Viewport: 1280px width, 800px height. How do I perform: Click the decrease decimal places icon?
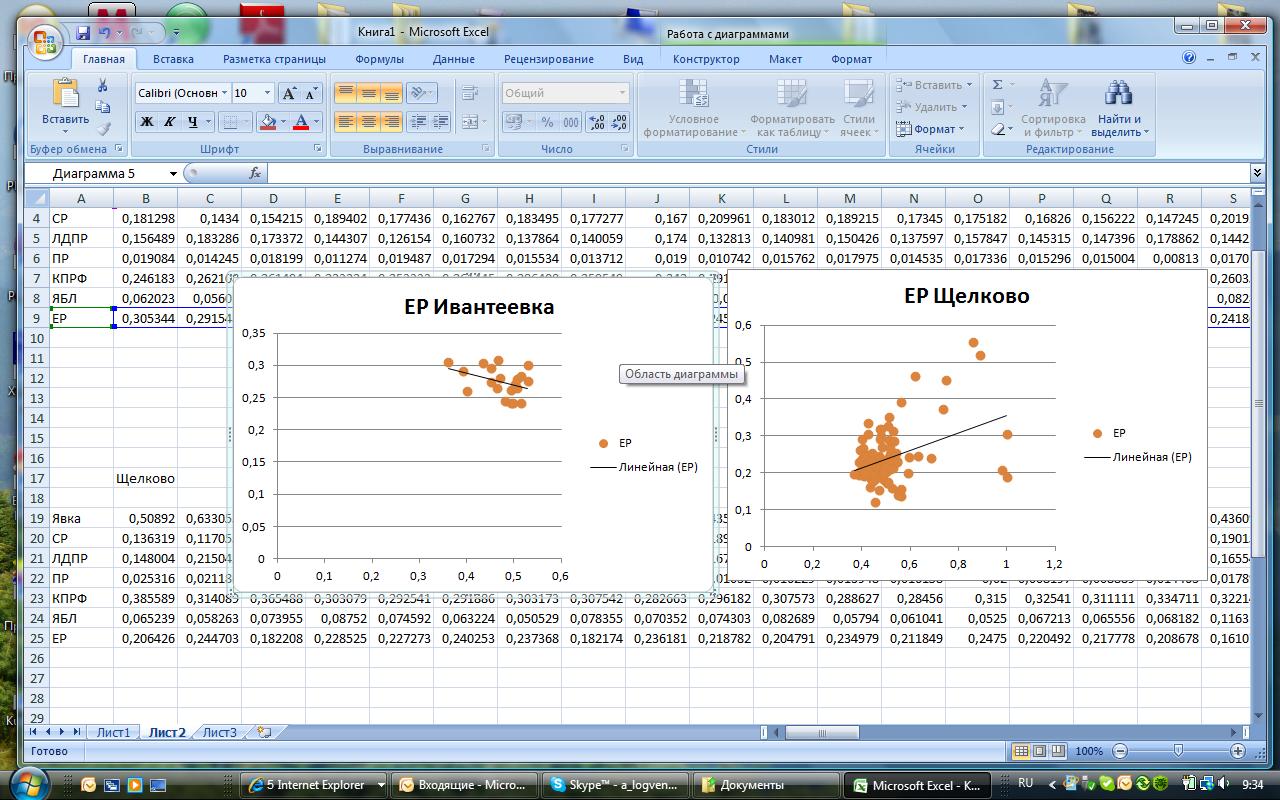(x=619, y=122)
